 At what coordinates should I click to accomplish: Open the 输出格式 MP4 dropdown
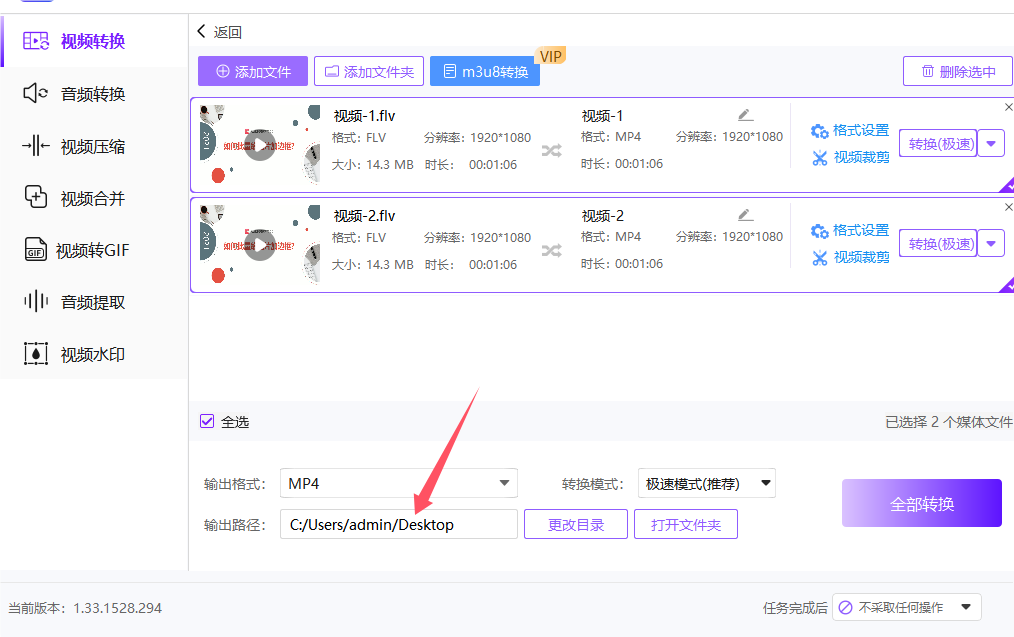point(398,483)
